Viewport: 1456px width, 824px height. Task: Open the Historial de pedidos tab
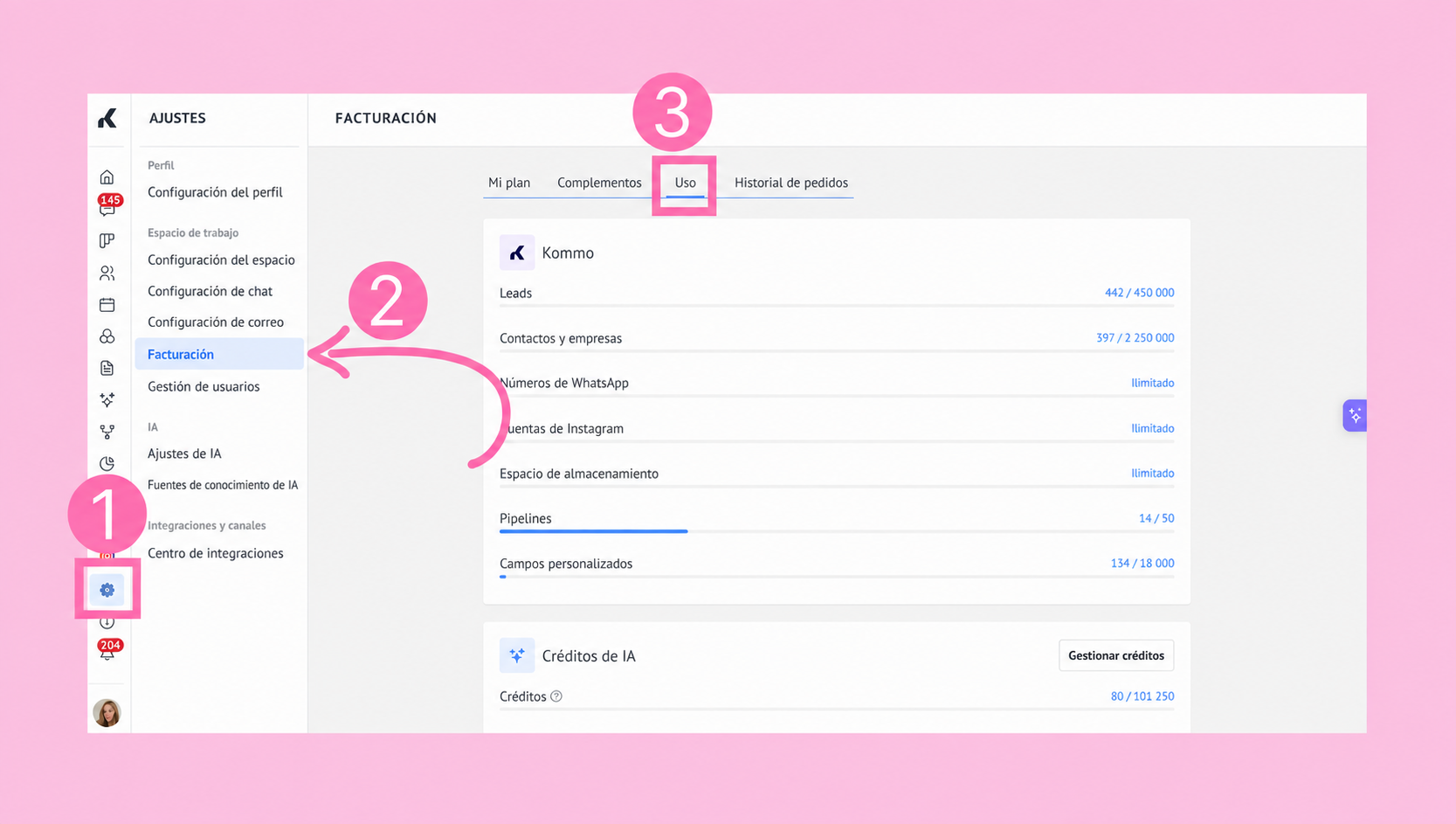click(x=791, y=183)
